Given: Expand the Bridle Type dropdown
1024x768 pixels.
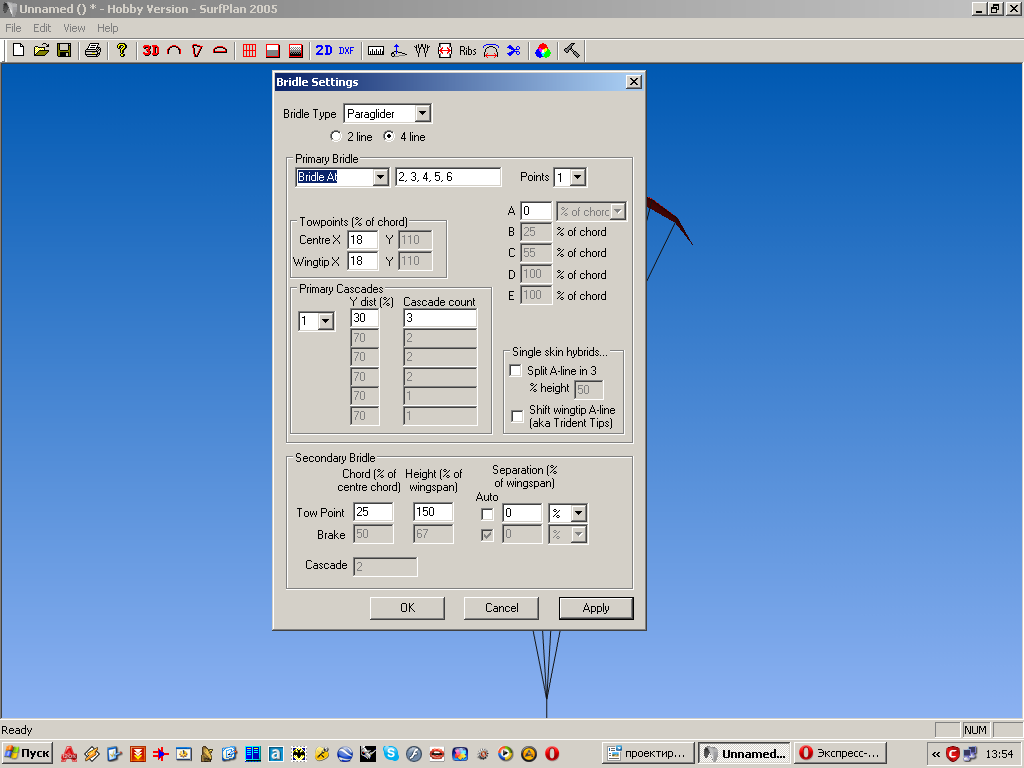Looking at the screenshot, I should pos(422,114).
